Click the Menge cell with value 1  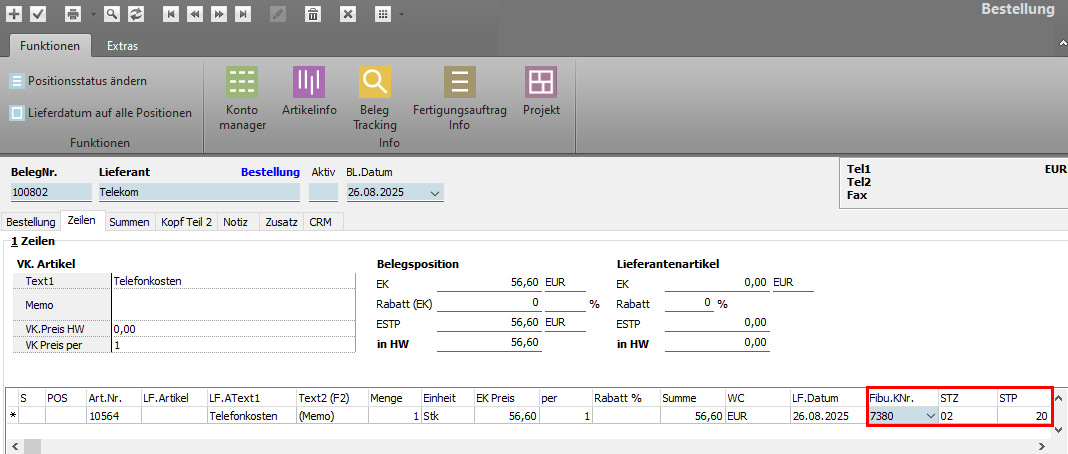point(394,415)
